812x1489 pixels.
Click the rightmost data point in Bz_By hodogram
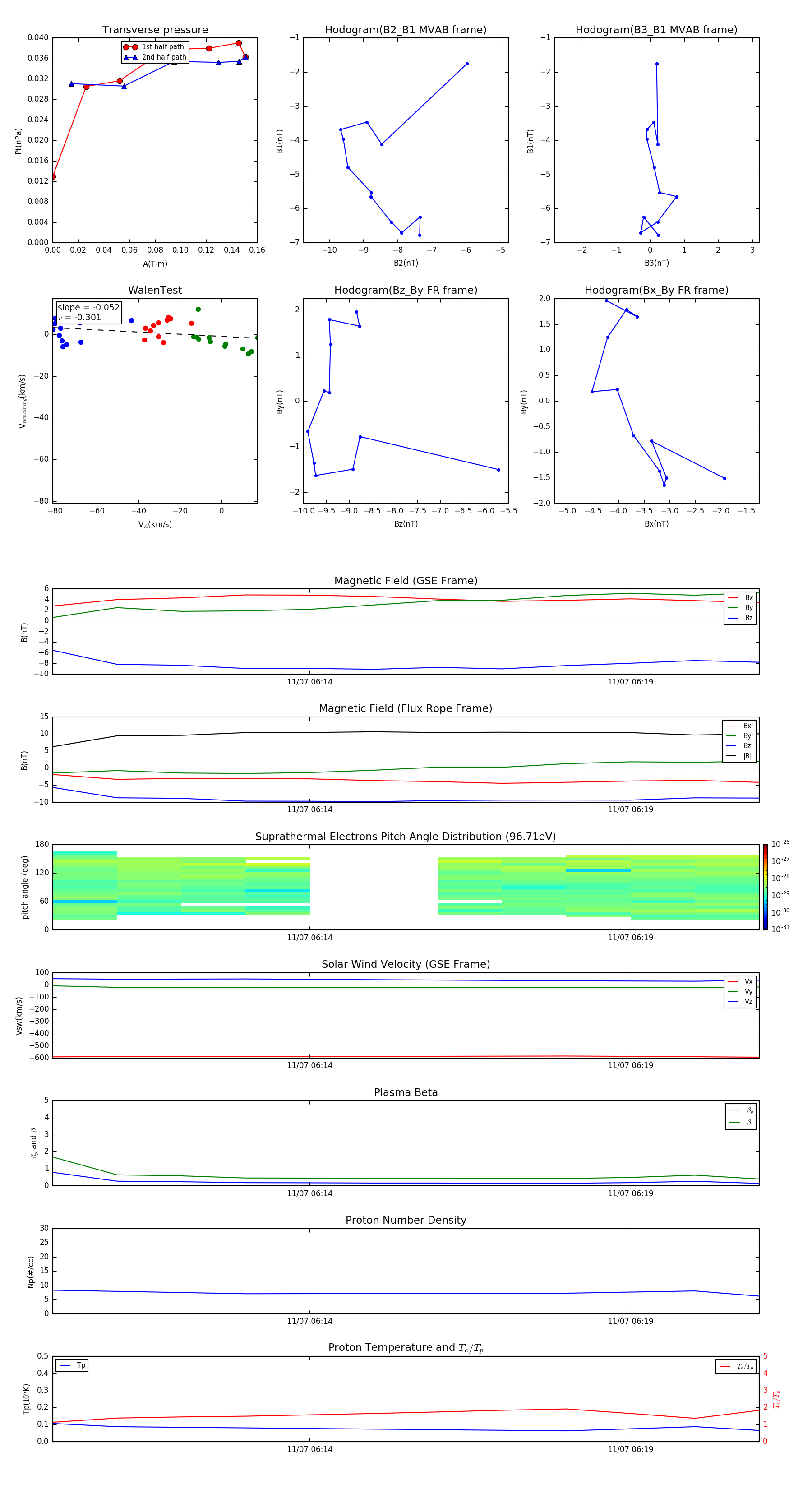pos(499,470)
